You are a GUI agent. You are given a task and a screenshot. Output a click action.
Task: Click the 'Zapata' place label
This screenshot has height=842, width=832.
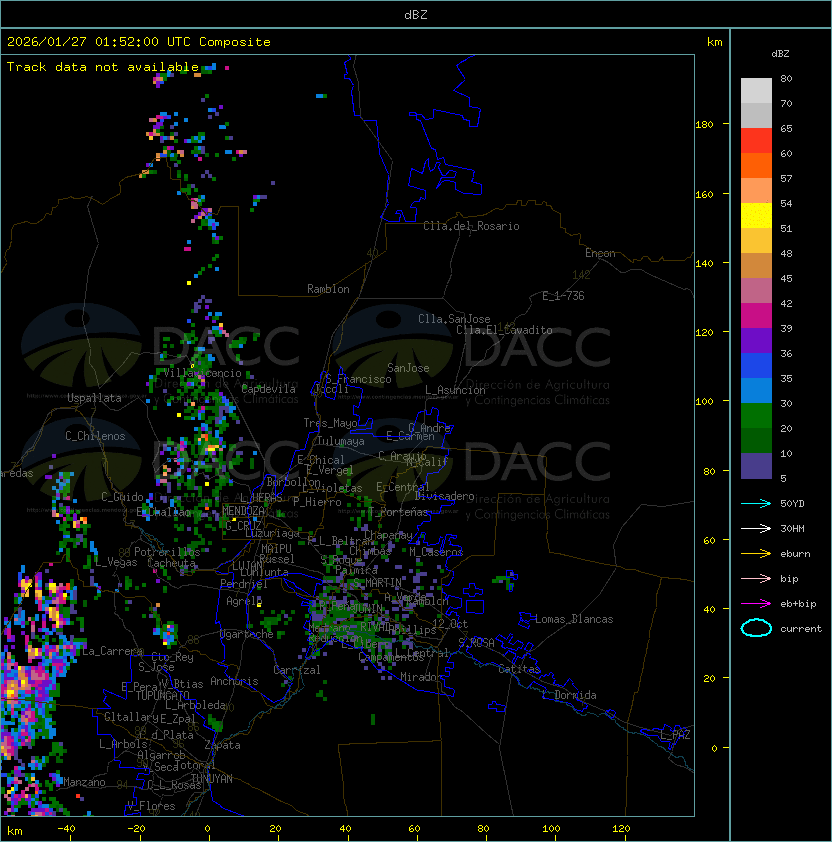pos(222,745)
